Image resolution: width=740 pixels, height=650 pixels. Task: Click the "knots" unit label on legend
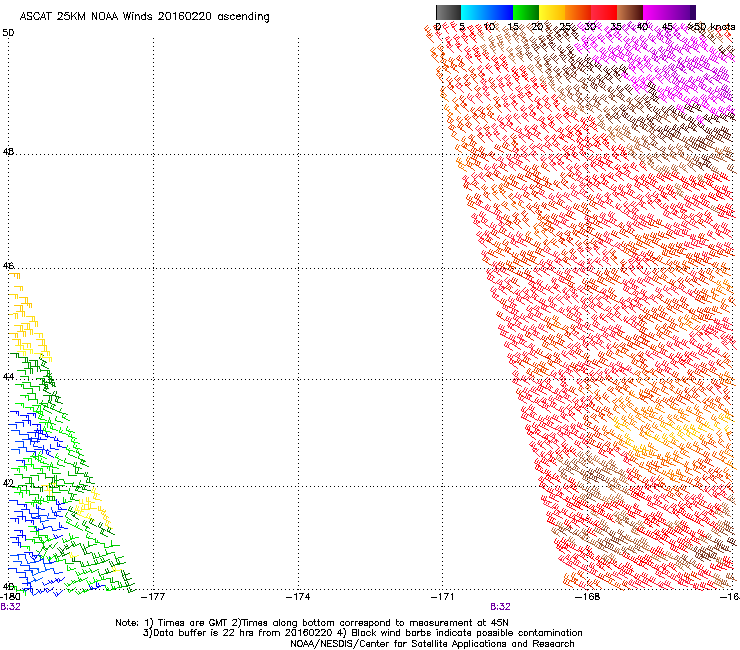tap(723, 26)
